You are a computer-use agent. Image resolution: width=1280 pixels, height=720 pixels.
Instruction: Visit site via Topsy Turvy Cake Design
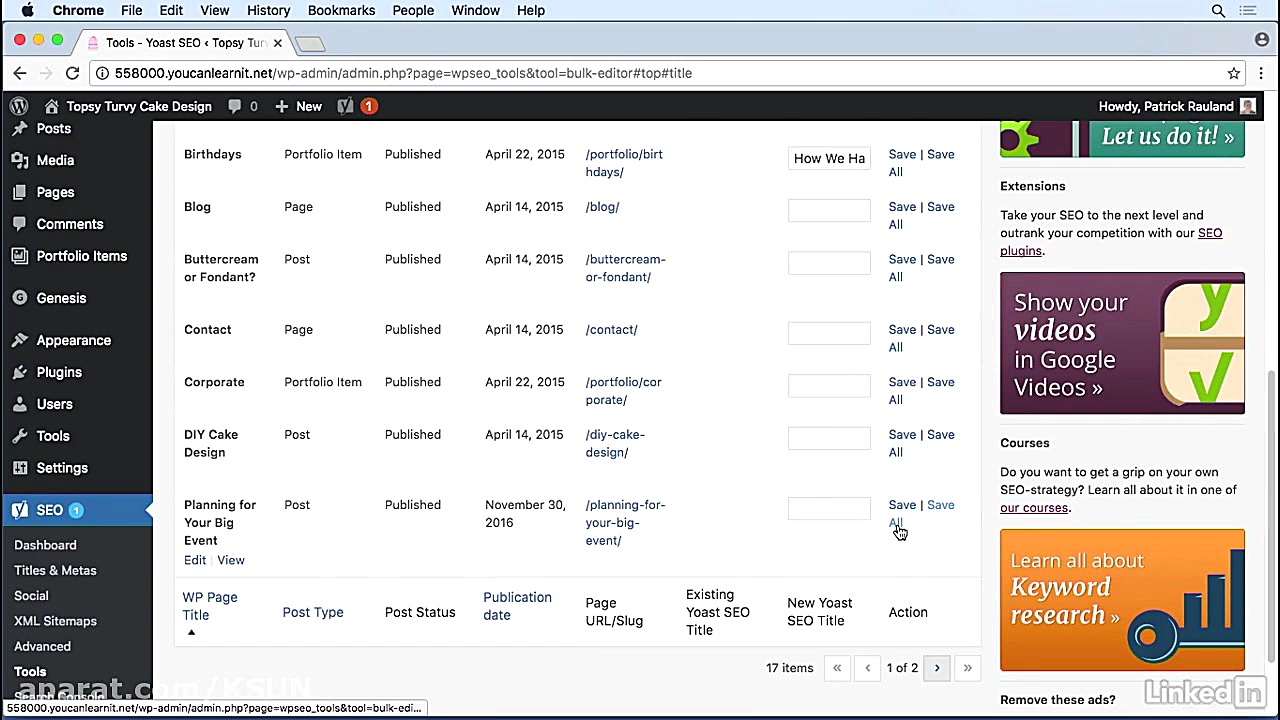tap(128, 106)
